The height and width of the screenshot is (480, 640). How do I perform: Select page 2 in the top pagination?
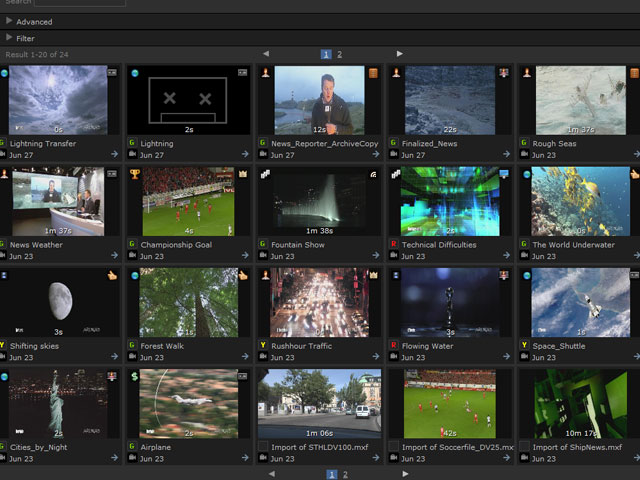pyautogui.click(x=339, y=54)
